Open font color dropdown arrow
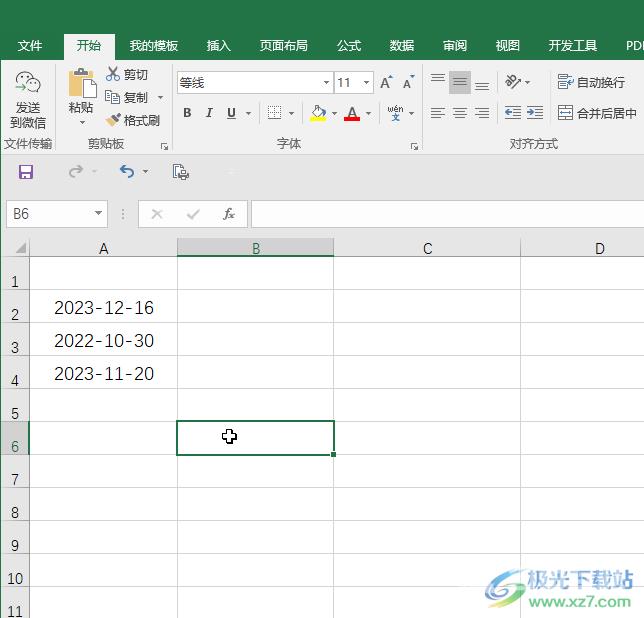This screenshot has height=618, width=644. [x=368, y=113]
